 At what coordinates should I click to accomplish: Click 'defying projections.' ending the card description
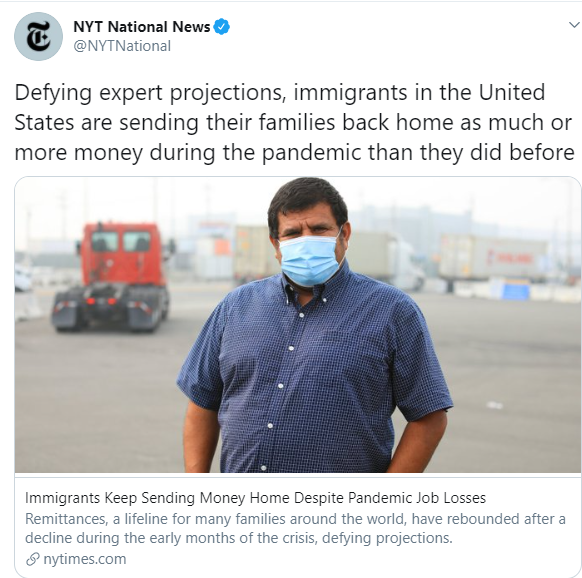click(x=388, y=538)
